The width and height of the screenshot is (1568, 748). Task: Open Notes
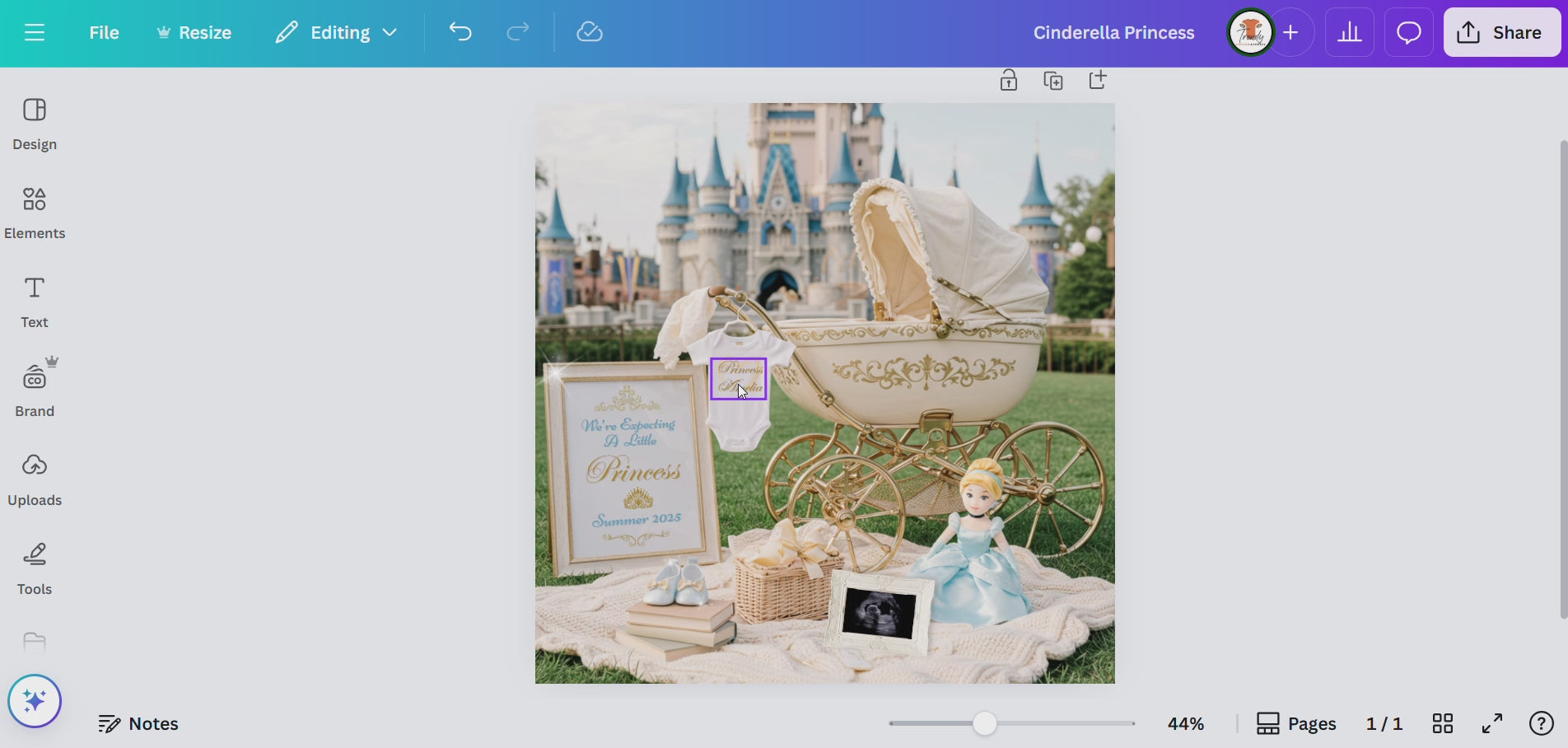click(138, 723)
